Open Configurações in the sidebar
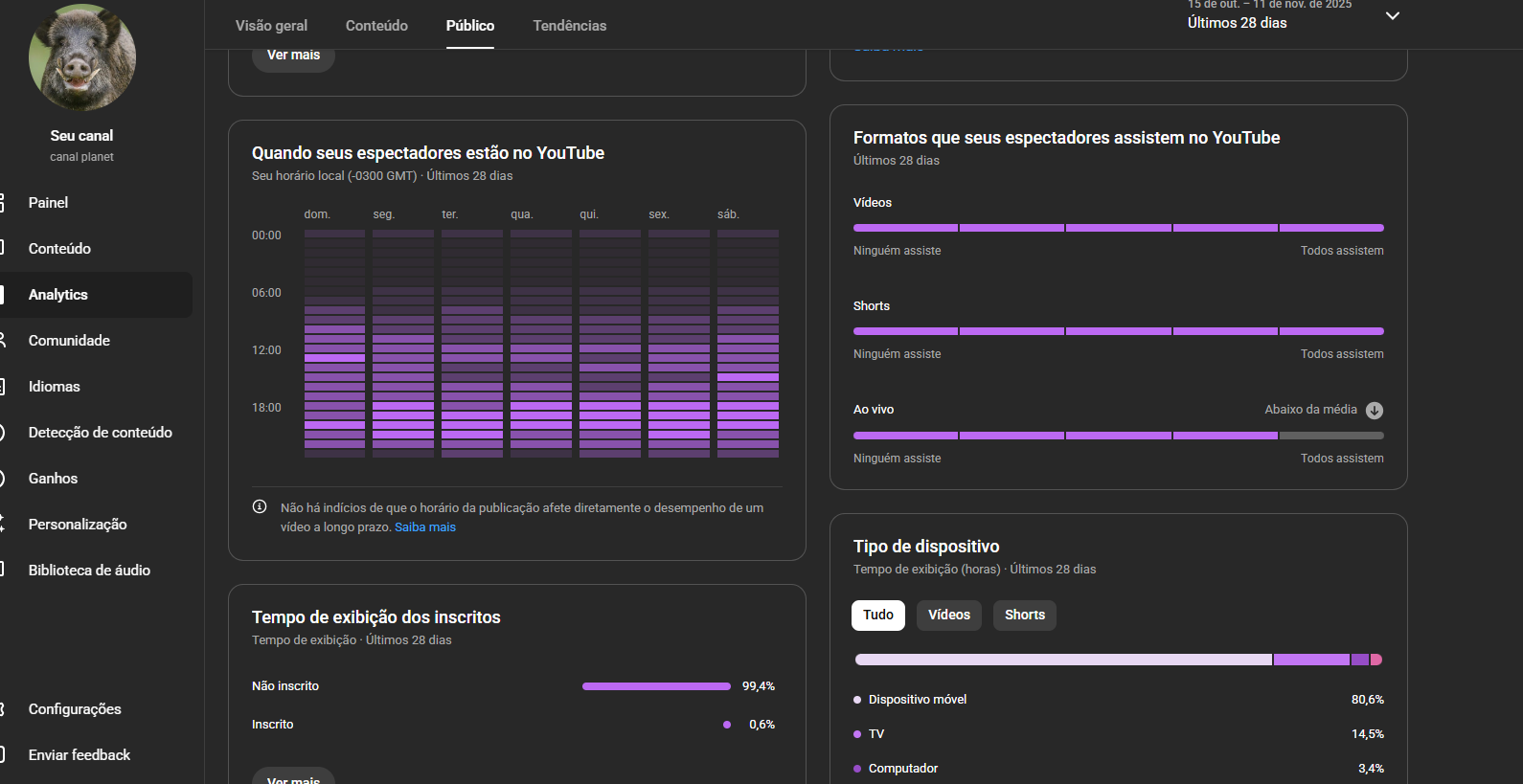1523x784 pixels. pos(75,709)
